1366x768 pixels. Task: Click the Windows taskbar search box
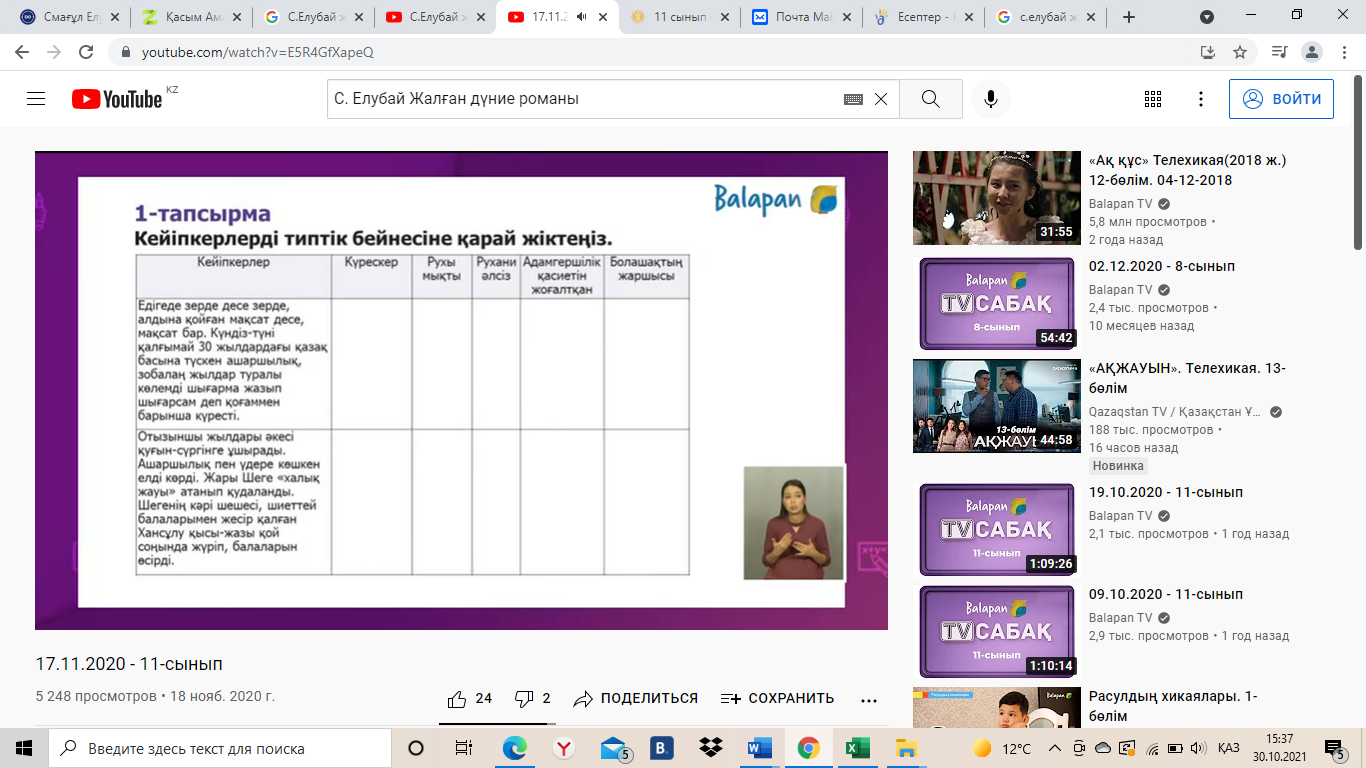[220, 748]
